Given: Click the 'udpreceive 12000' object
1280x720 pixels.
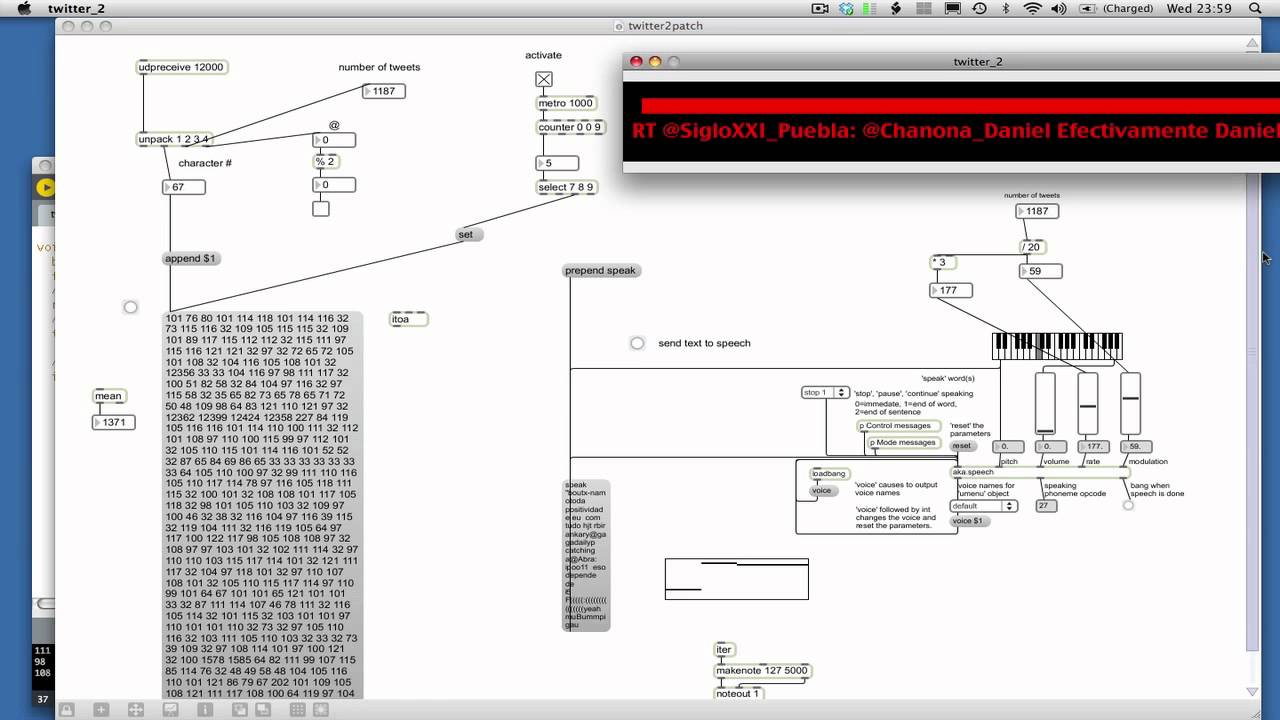Looking at the screenshot, I should pyautogui.click(x=182, y=67).
